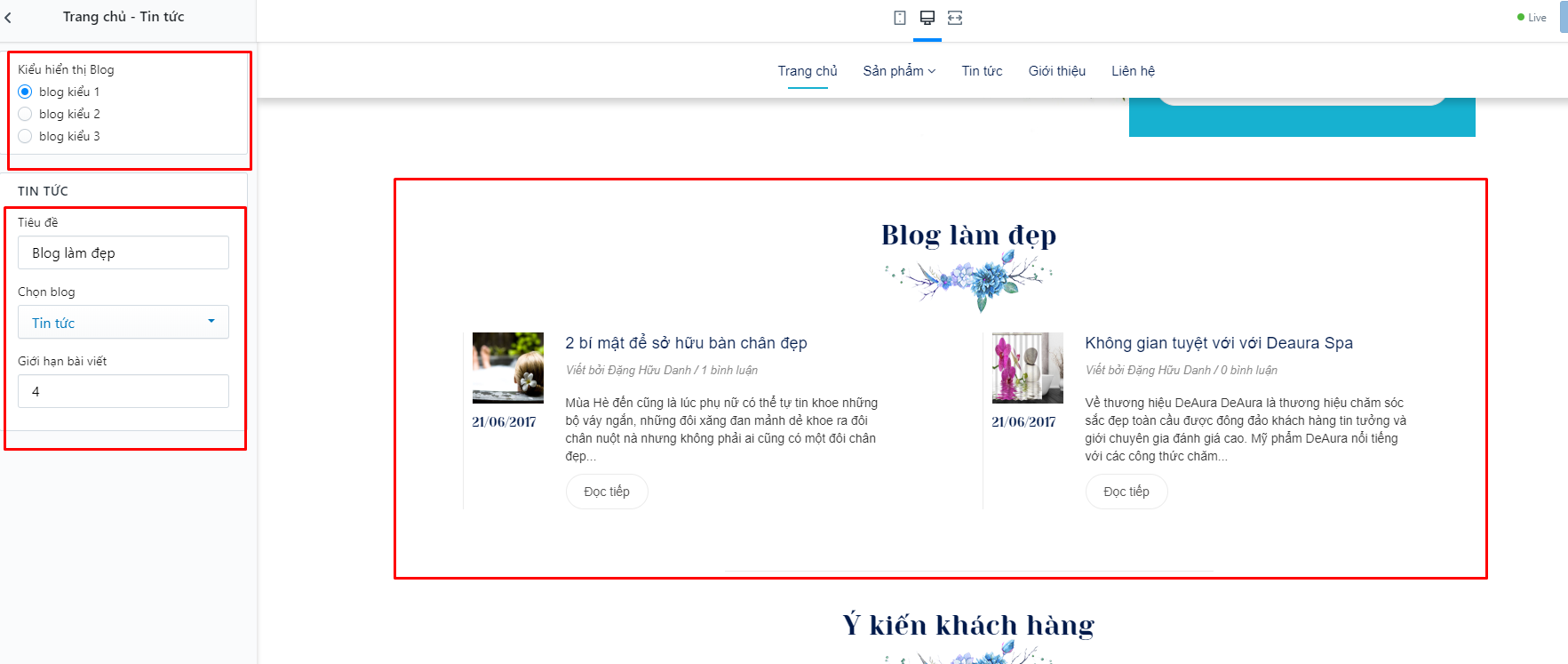Switch to mobile preview icon

pyautogui.click(x=900, y=18)
